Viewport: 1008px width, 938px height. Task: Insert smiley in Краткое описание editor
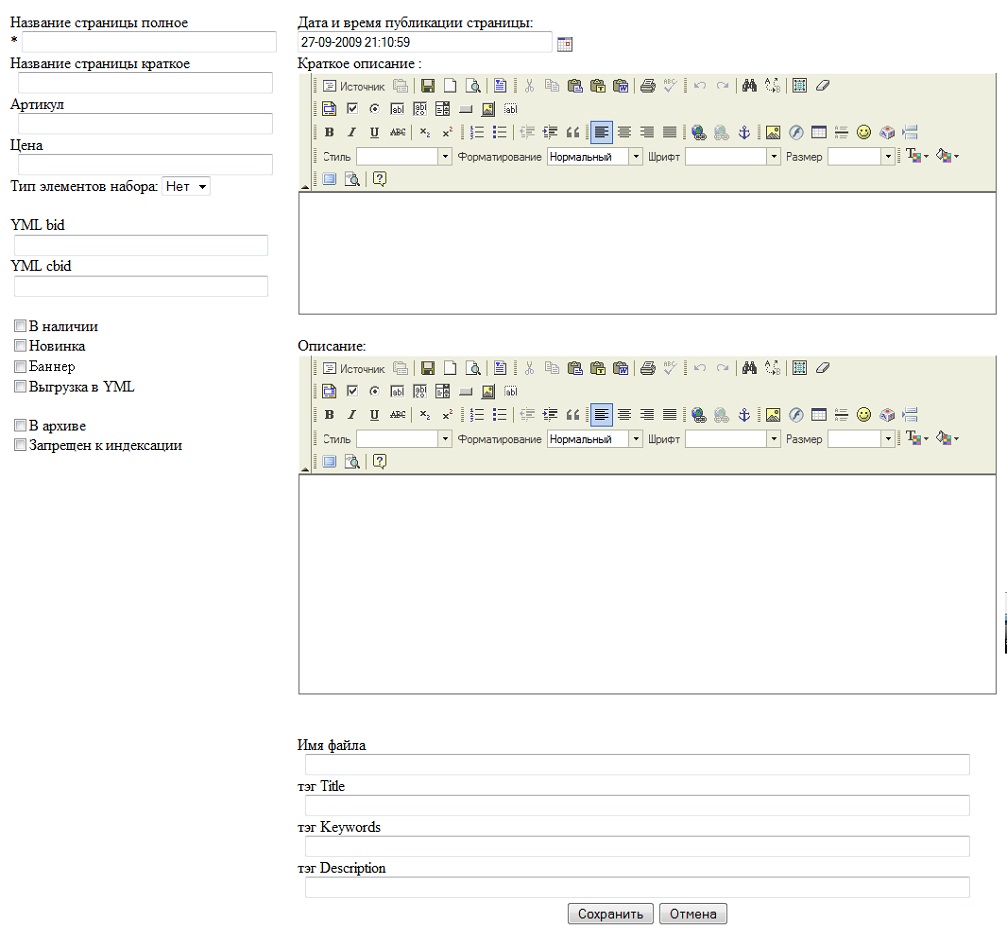point(864,132)
